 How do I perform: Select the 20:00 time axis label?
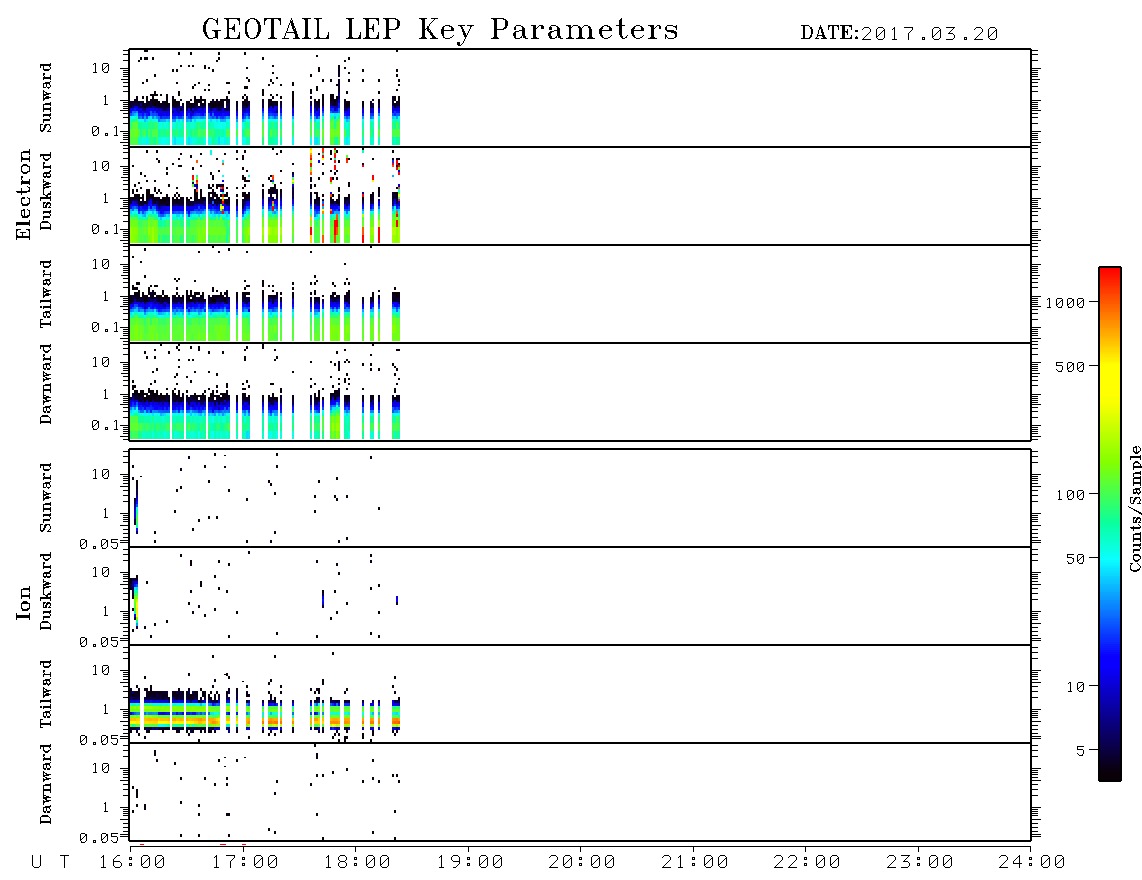tap(582, 863)
